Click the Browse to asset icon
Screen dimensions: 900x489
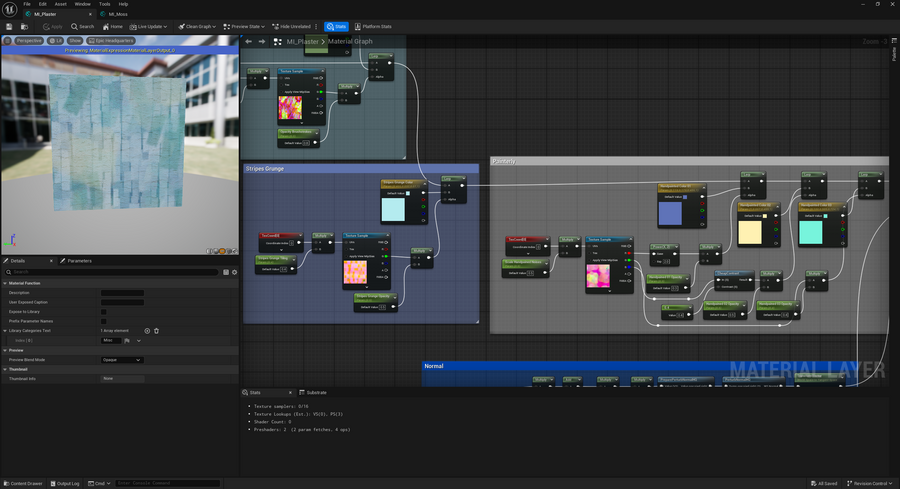pyautogui.click(x=22, y=26)
